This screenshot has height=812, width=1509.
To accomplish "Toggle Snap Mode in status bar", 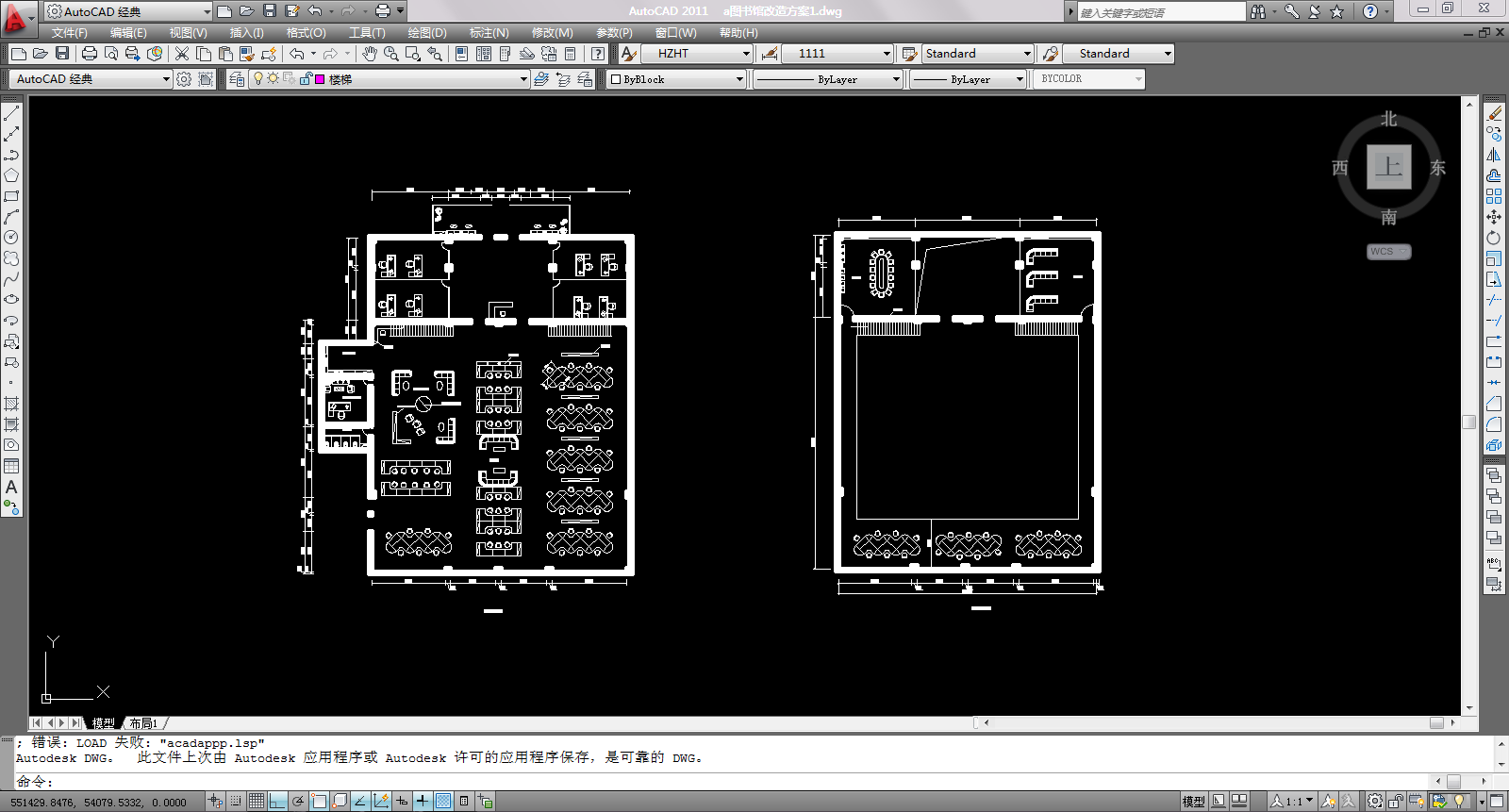I will click(x=236, y=802).
